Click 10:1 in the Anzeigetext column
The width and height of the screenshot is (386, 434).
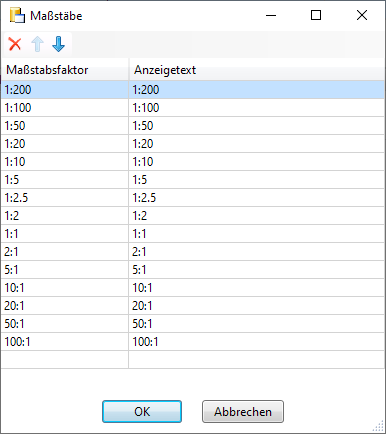pyautogui.click(x=256, y=288)
